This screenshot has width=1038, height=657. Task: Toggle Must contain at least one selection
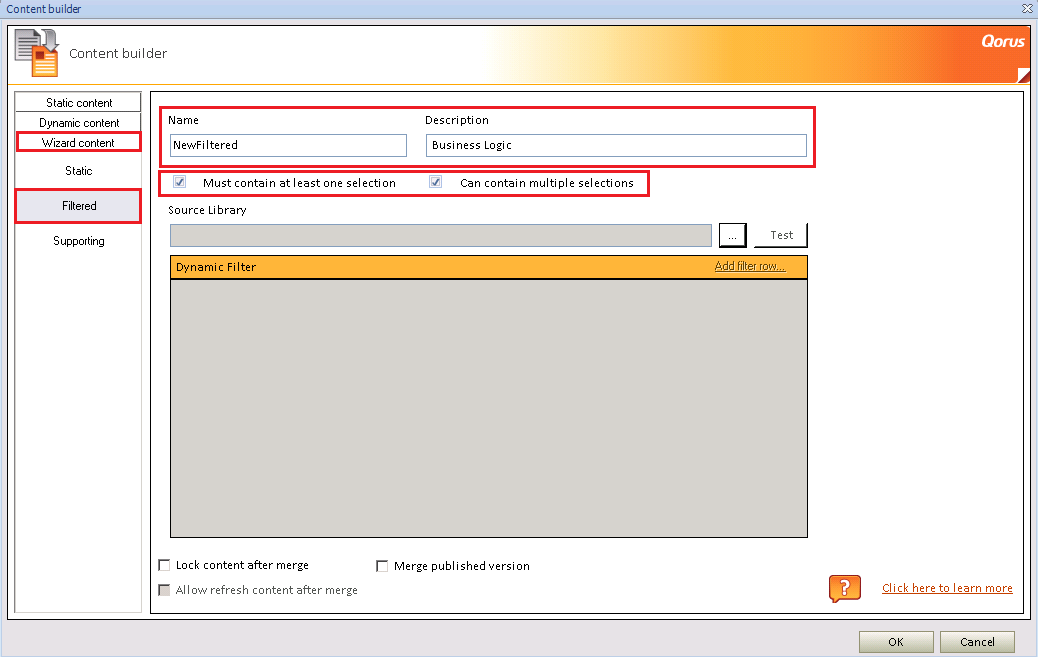click(179, 182)
